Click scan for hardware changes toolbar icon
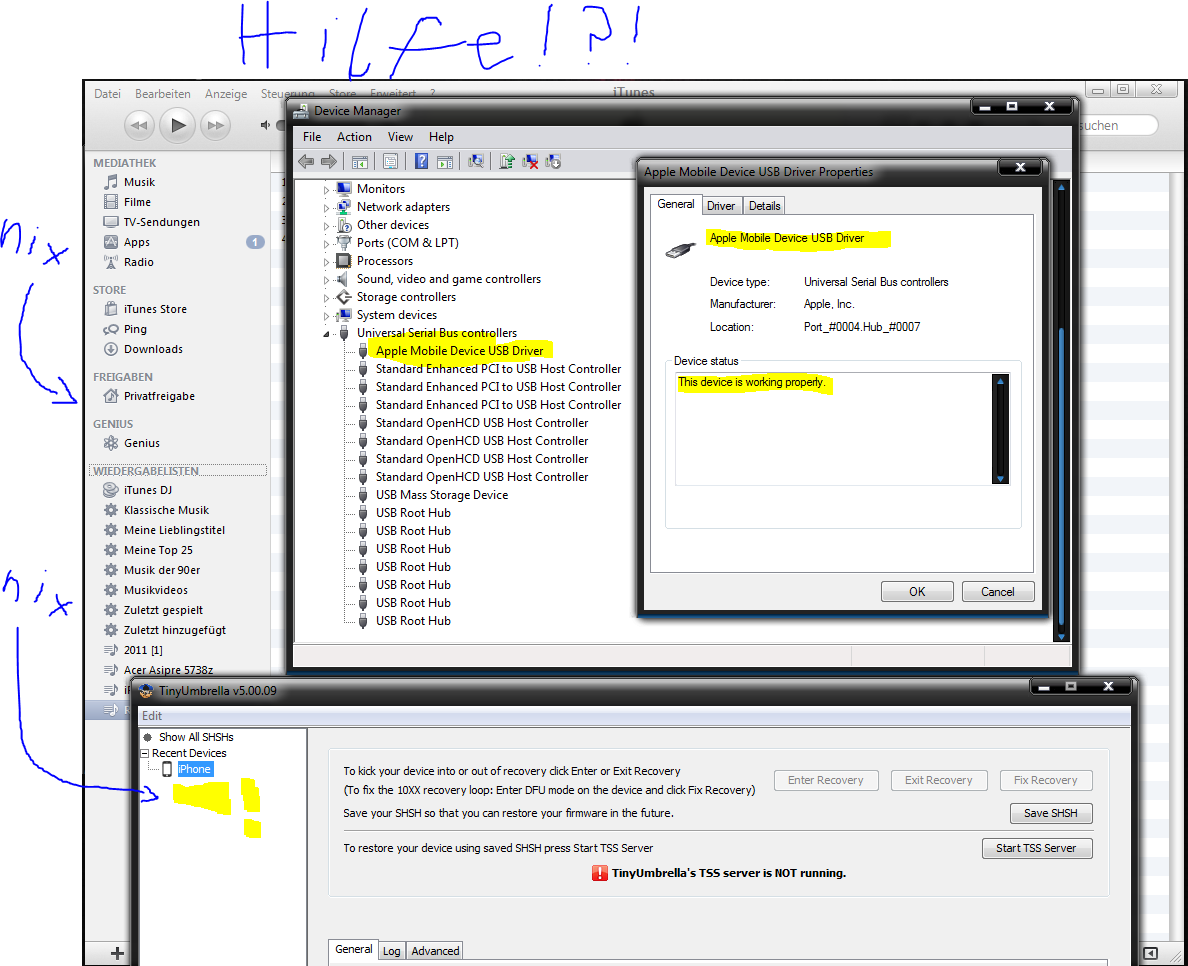 pyautogui.click(x=476, y=161)
